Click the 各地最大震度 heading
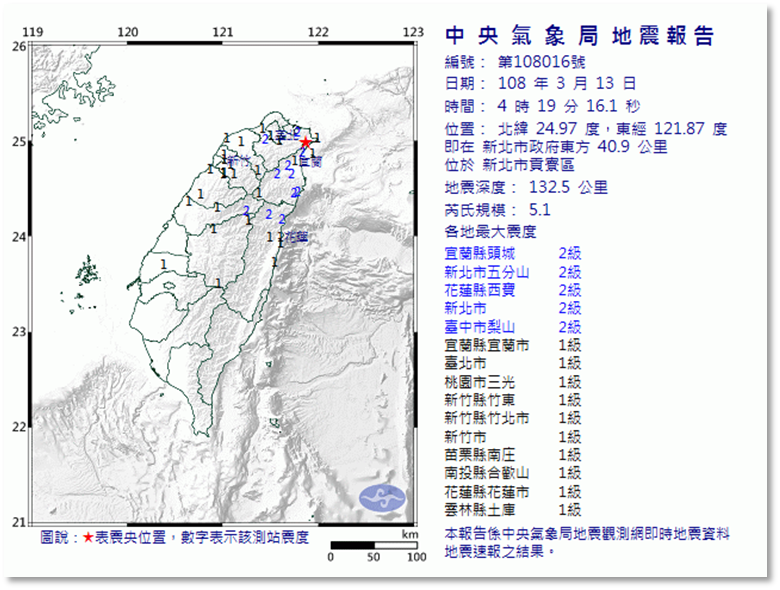This screenshot has width=780, height=590. tap(490, 232)
